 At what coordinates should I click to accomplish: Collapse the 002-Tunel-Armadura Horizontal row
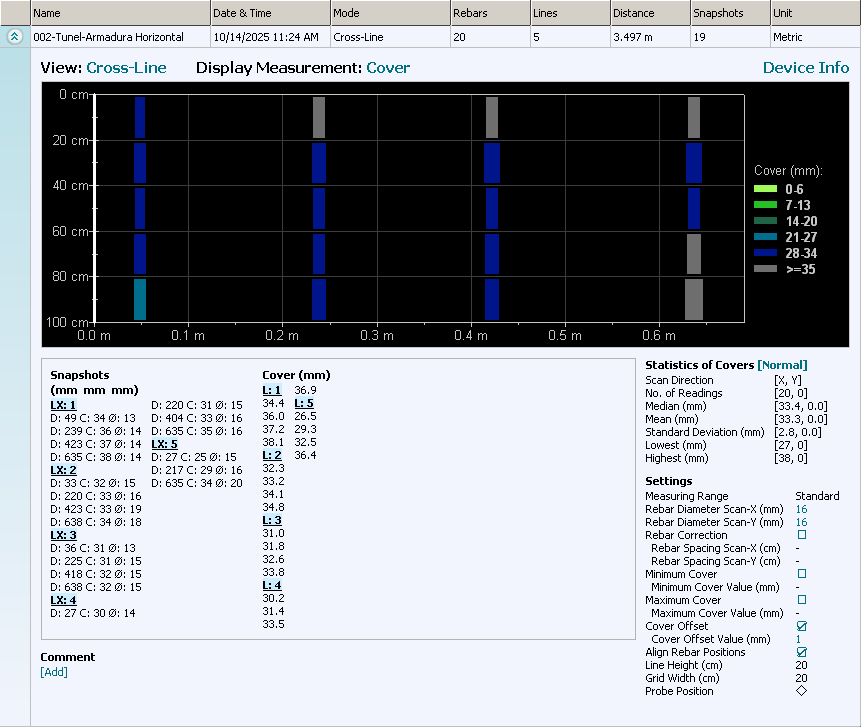(15, 37)
